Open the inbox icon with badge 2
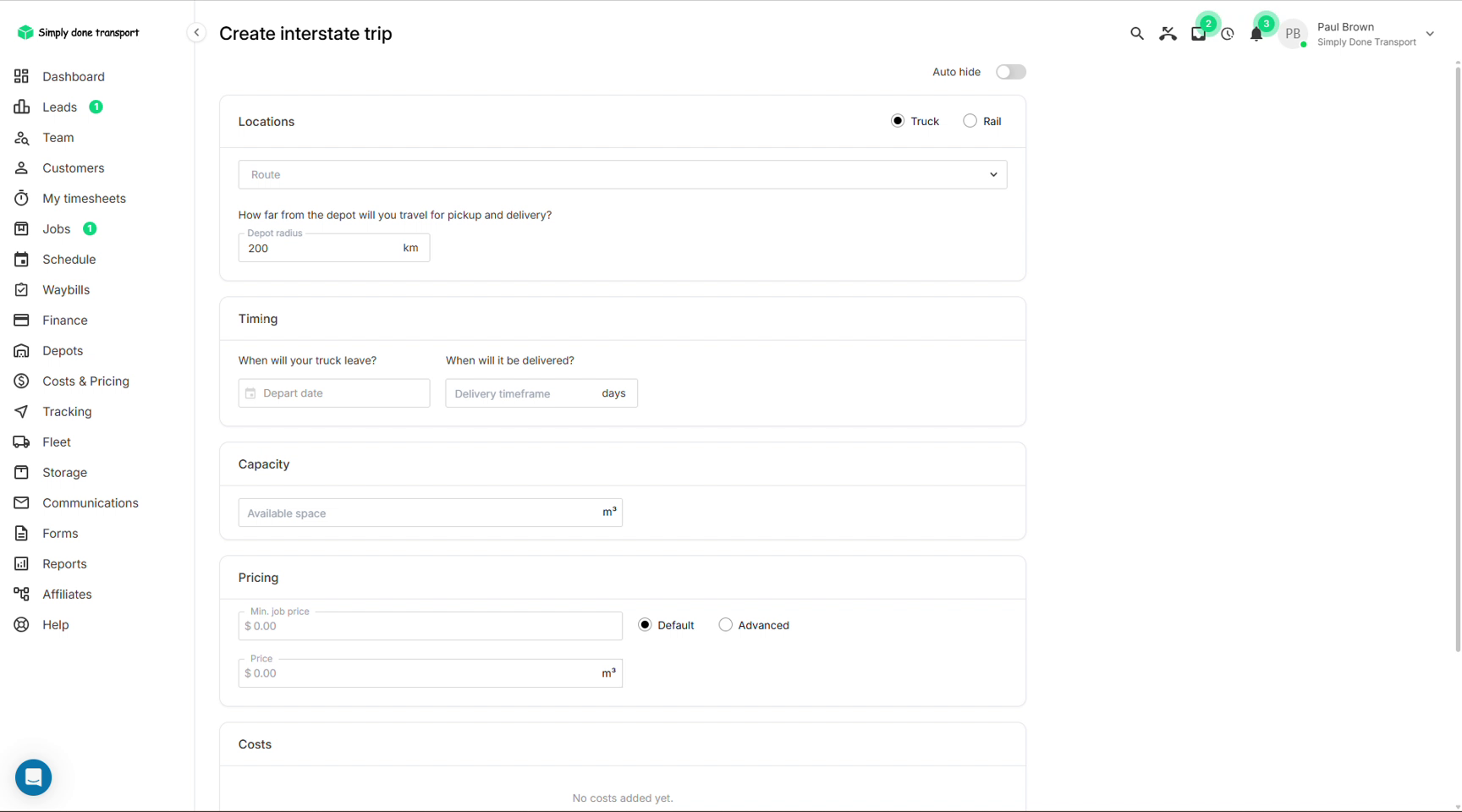The height and width of the screenshot is (812, 1462). (x=1198, y=34)
